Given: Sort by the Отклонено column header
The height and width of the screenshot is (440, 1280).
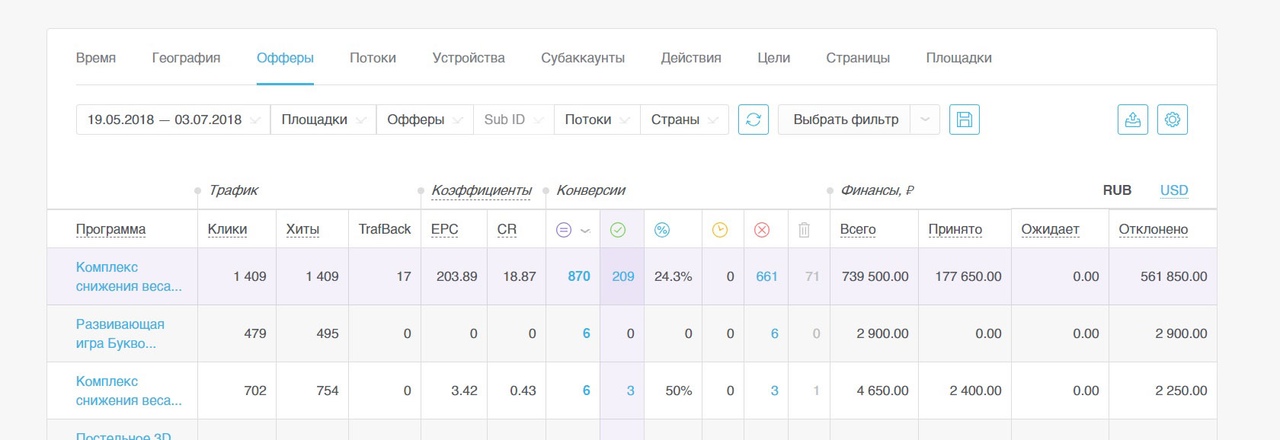Looking at the screenshot, I should (1154, 230).
